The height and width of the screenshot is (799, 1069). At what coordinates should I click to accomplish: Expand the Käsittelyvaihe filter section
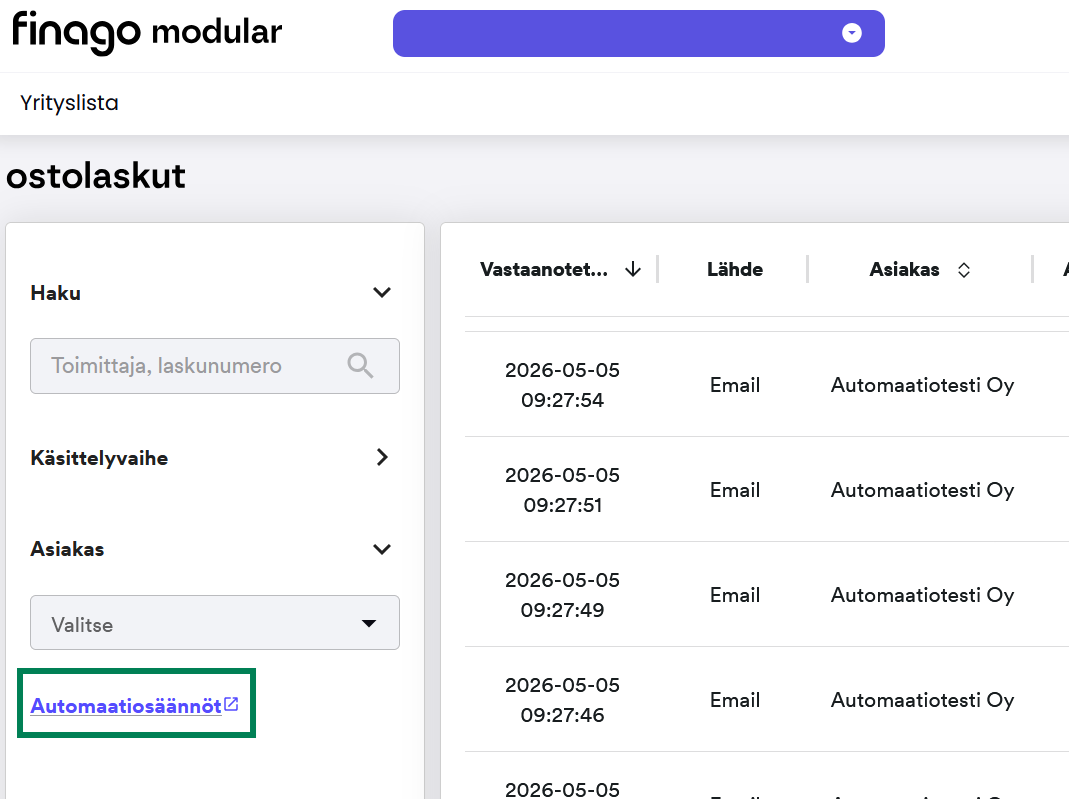click(382, 457)
